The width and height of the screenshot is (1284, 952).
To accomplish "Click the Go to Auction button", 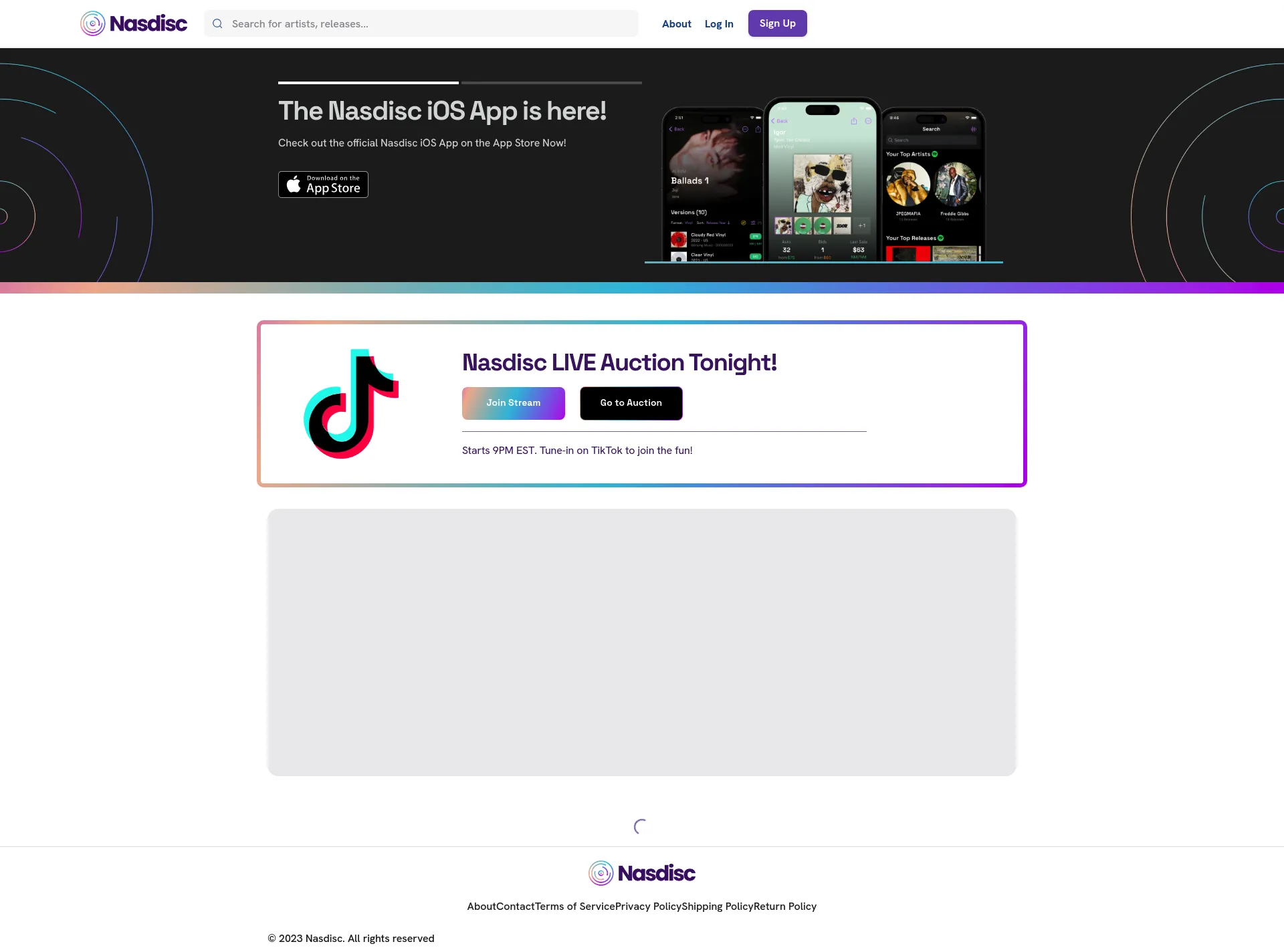I will [631, 402].
